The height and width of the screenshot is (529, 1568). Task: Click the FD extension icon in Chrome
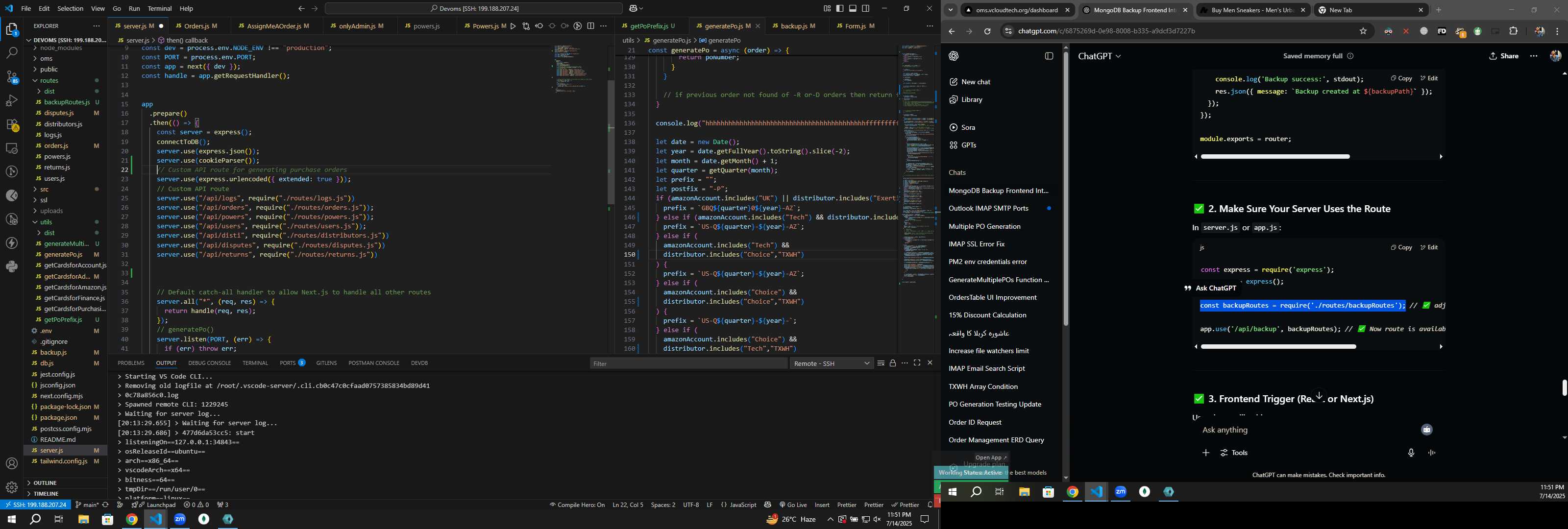[x=1442, y=32]
